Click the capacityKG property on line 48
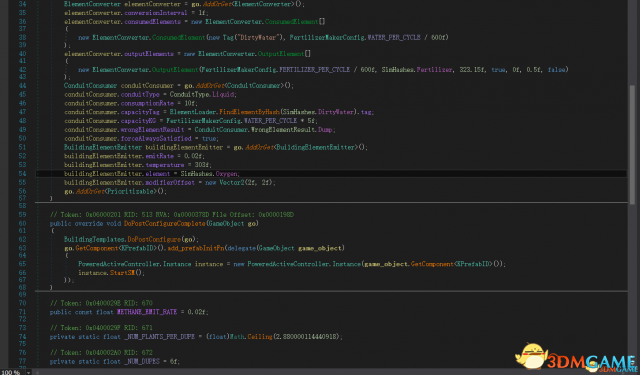 [x=138, y=121]
